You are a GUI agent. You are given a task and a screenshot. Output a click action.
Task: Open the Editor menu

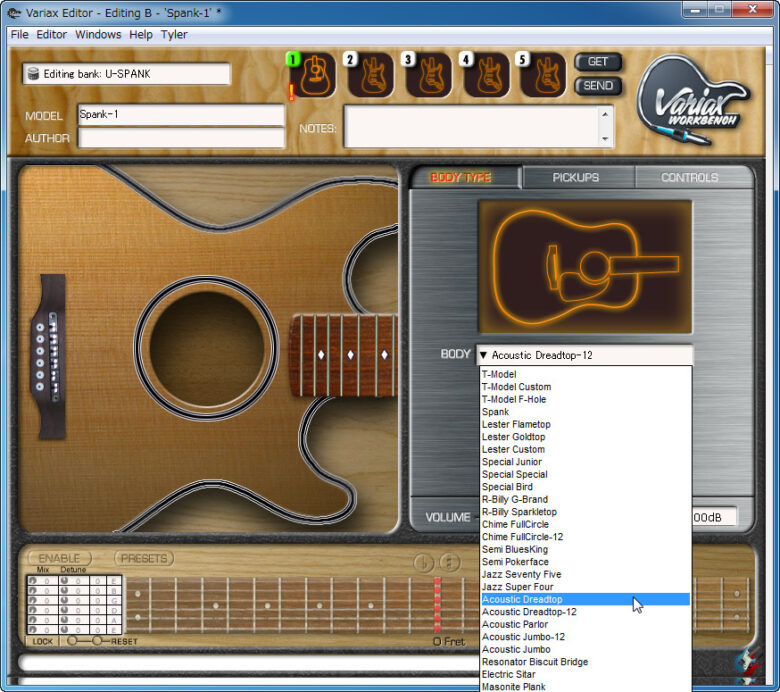[51, 34]
